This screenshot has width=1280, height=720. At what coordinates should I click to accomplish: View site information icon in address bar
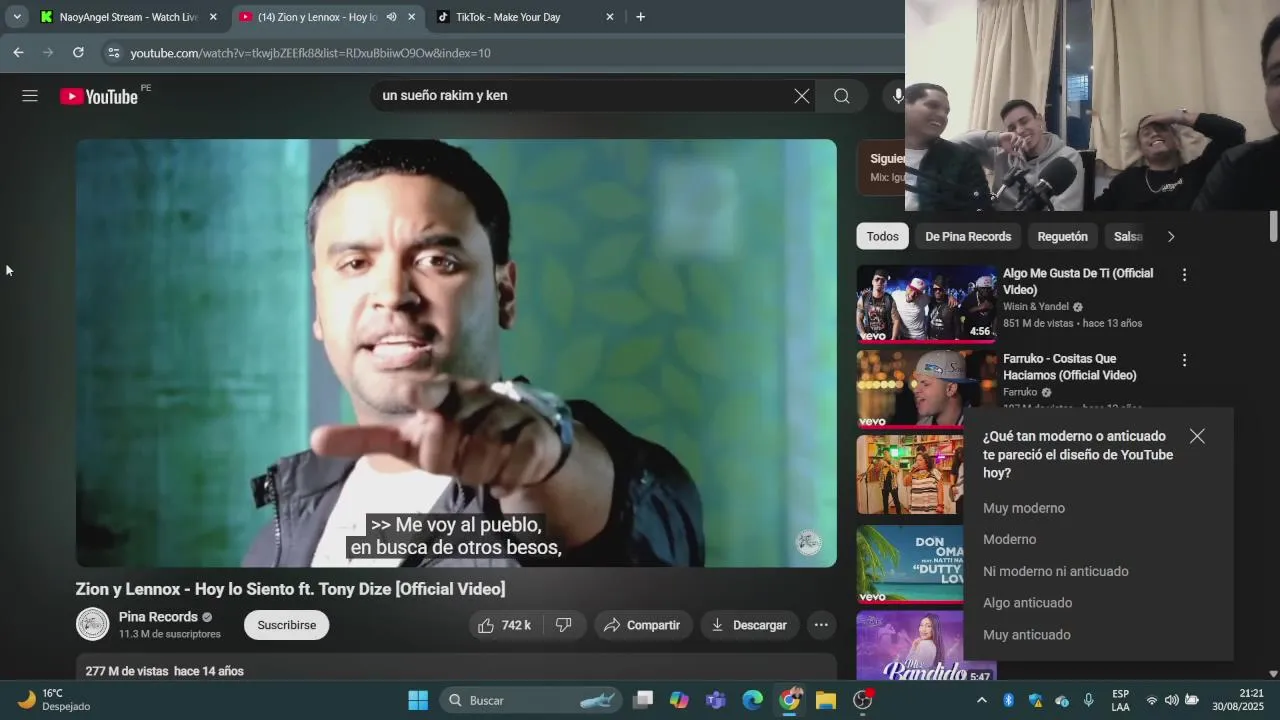coord(113,53)
